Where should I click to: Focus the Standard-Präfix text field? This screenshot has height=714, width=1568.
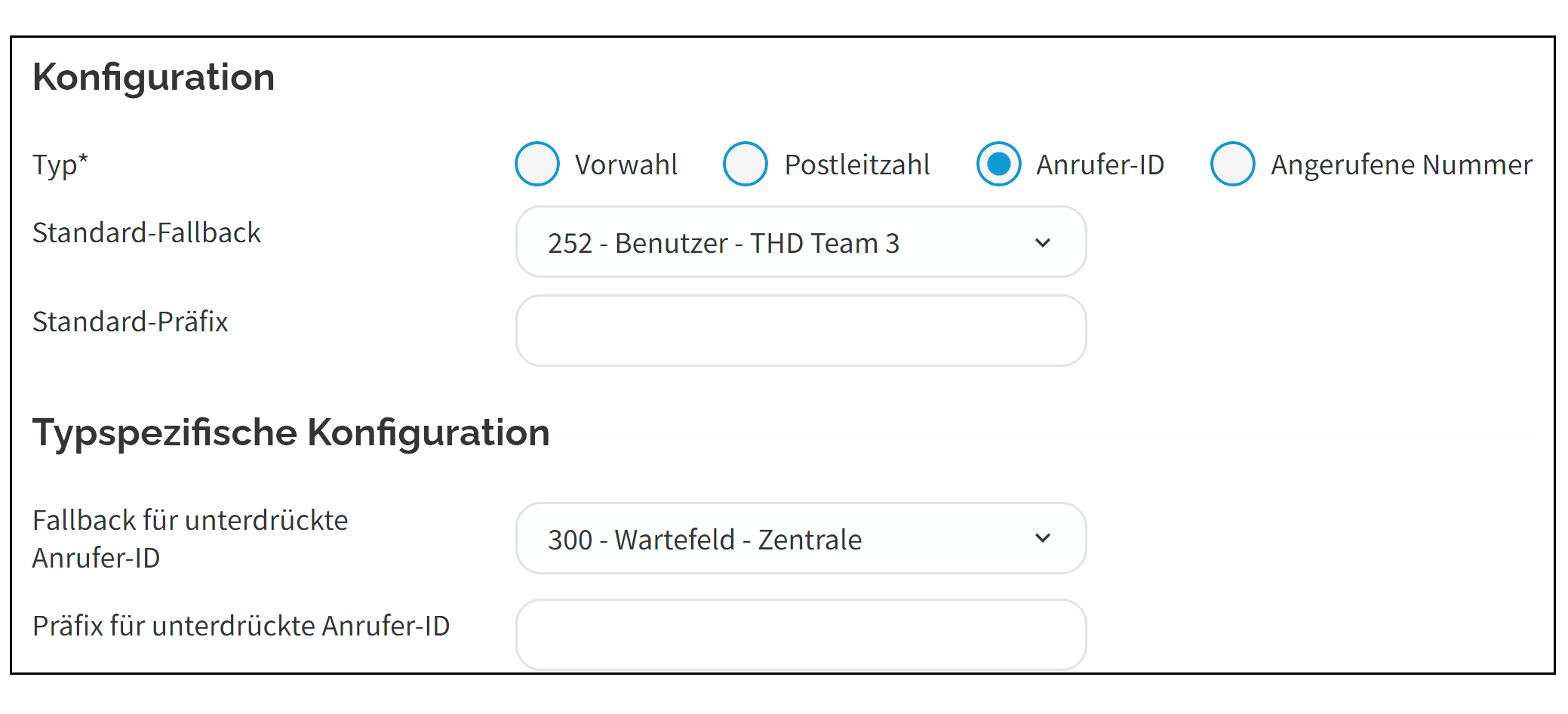click(x=801, y=331)
